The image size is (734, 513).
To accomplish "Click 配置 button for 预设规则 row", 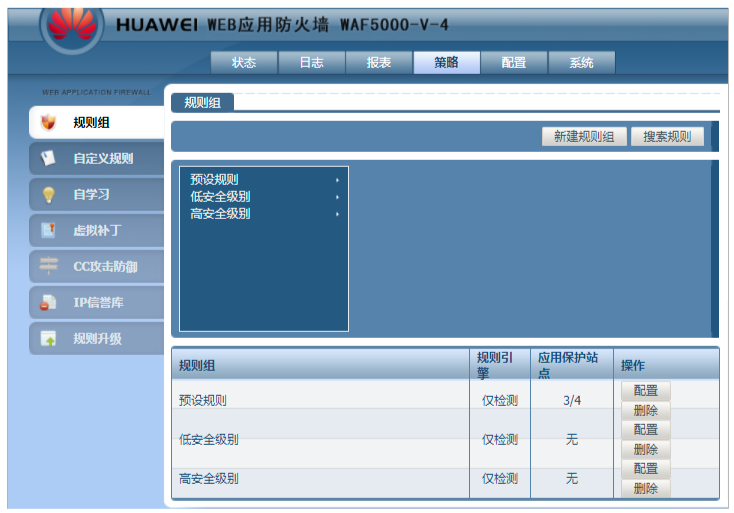I will pos(646,390).
